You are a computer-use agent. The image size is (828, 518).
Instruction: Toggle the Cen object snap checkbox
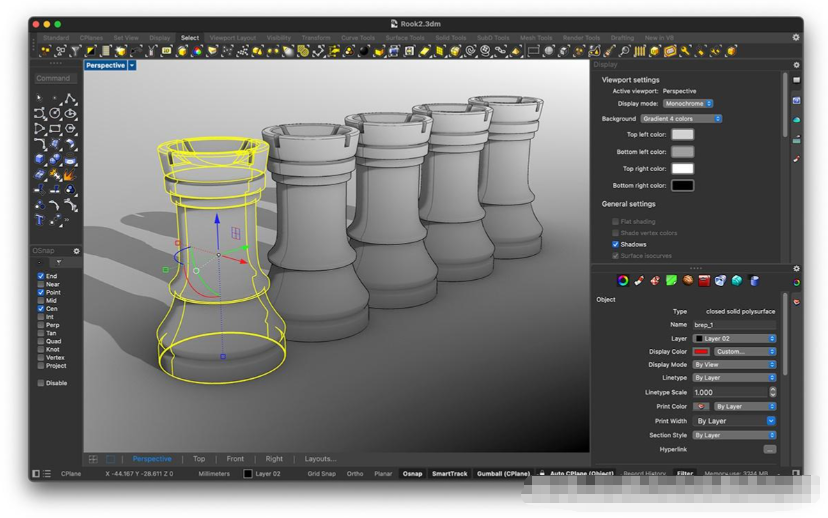click(x=41, y=308)
